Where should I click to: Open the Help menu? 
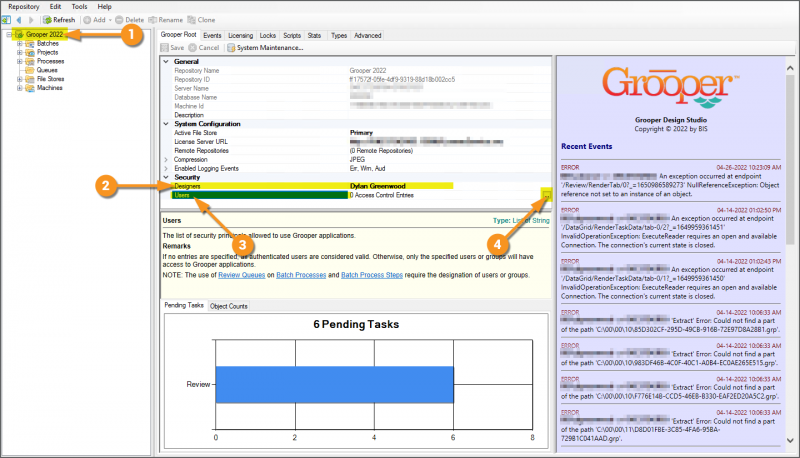[x=105, y=7]
